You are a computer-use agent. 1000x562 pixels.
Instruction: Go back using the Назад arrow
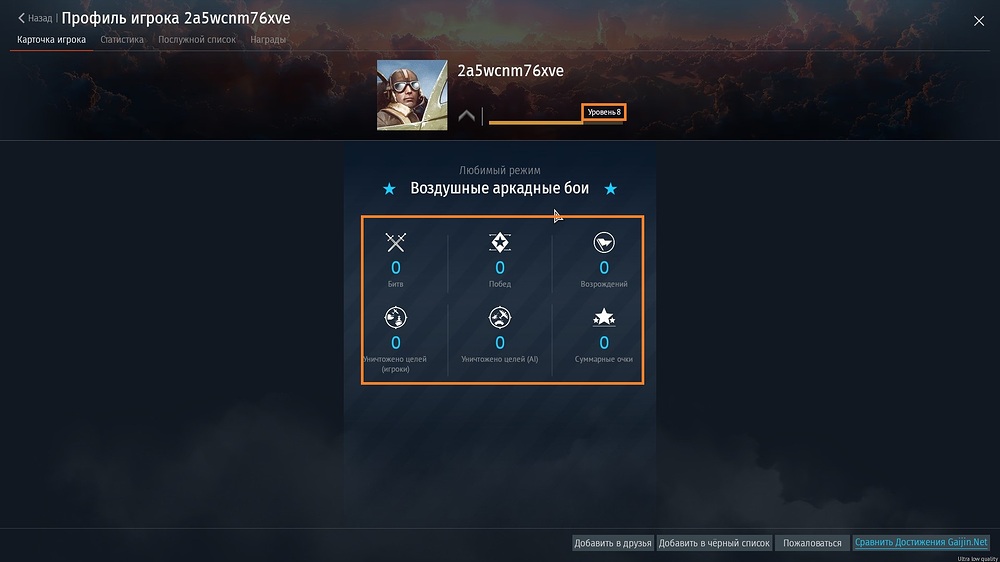(x=34, y=18)
